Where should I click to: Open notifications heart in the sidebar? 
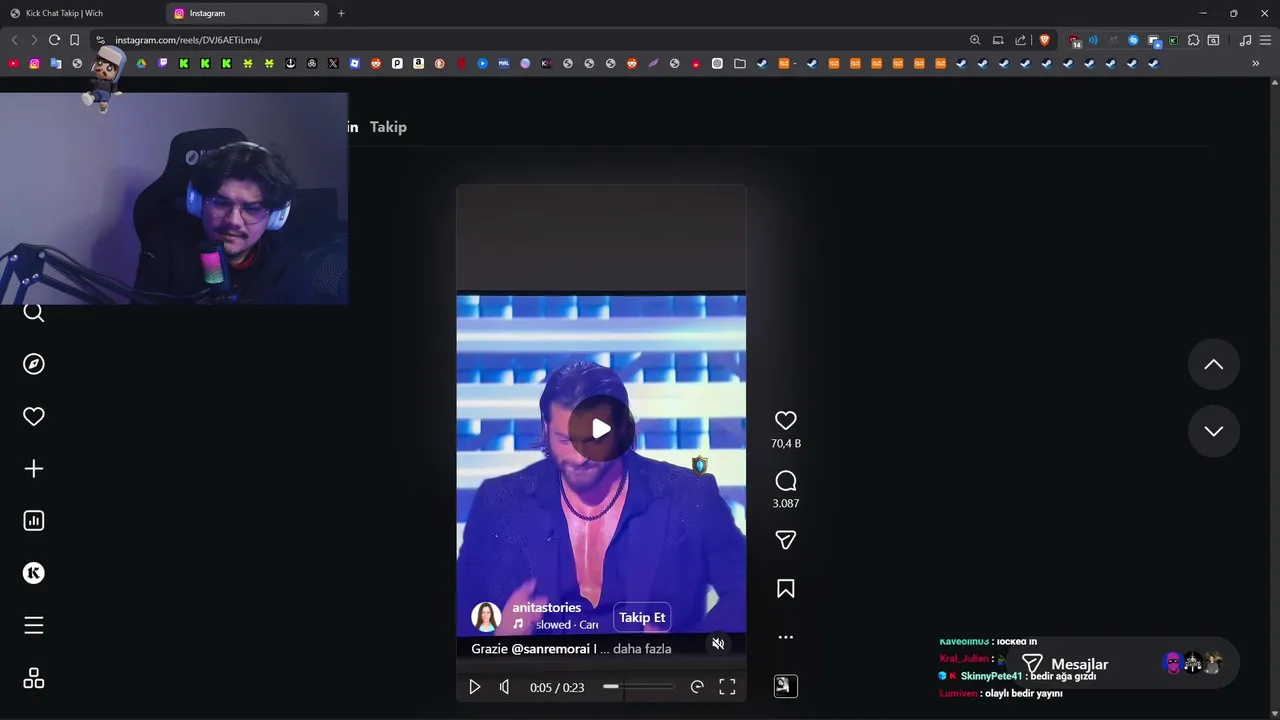[x=34, y=417]
